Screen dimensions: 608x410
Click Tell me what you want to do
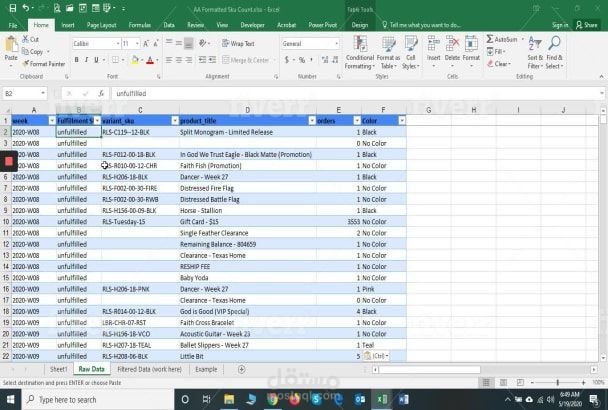421,25
